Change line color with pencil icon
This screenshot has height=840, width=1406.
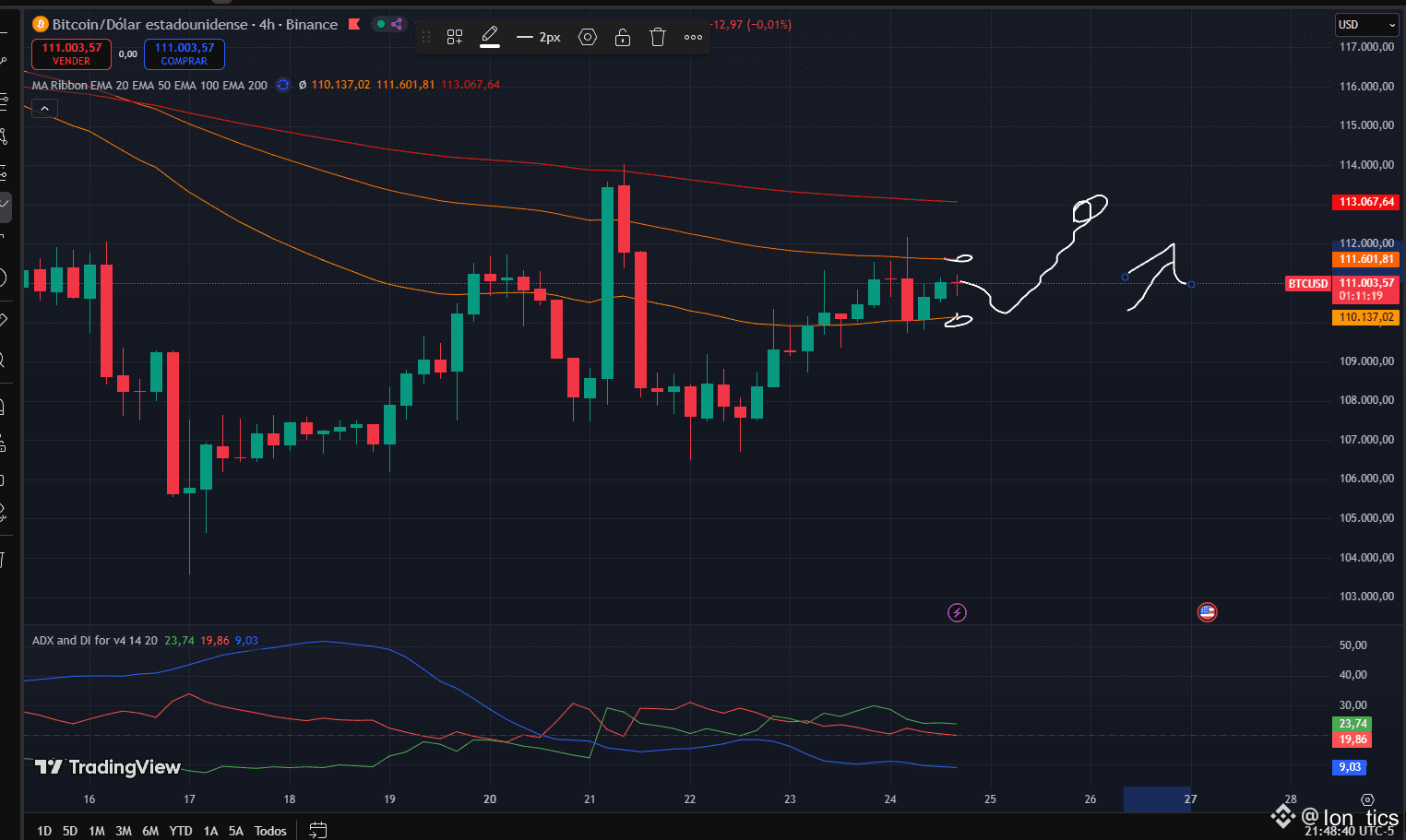(490, 37)
